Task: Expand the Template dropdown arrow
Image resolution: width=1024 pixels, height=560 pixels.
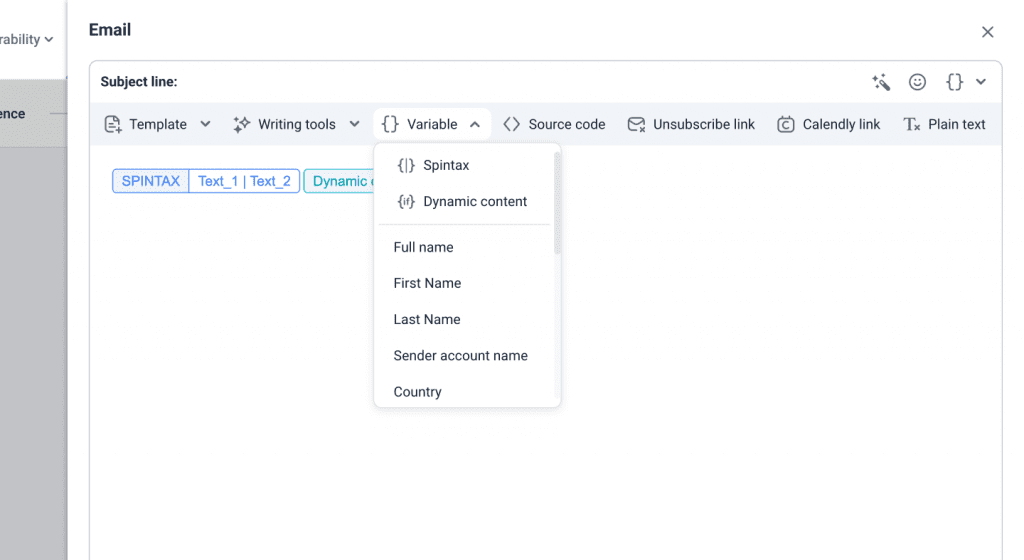Action: [x=205, y=124]
